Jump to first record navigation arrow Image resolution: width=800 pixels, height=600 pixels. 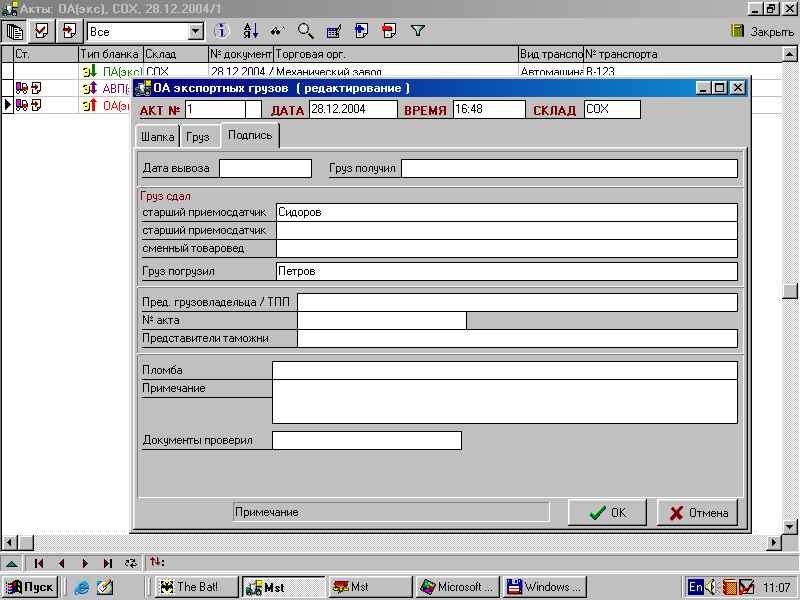click(40, 563)
